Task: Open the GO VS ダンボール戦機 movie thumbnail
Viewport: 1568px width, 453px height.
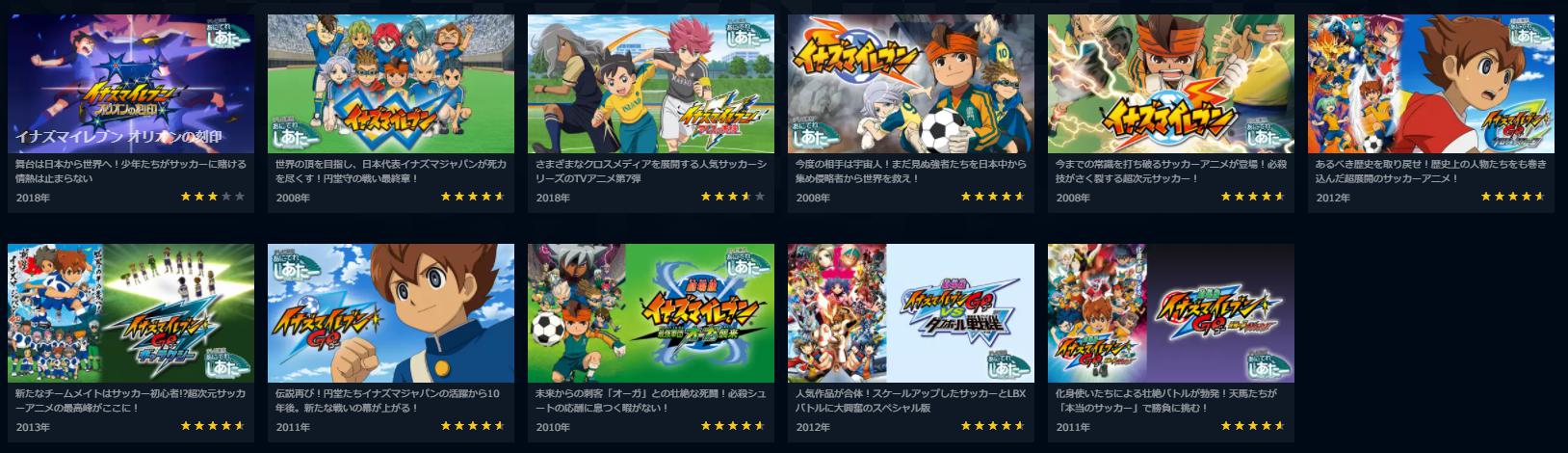Action: tap(911, 313)
